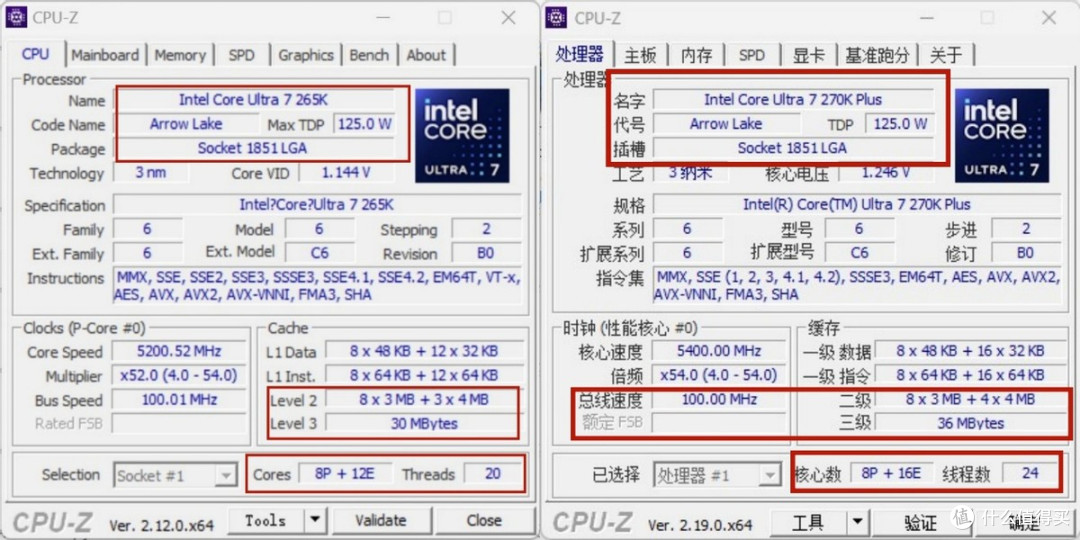
Task: Open the 关于 tab
Action: coord(946,55)
